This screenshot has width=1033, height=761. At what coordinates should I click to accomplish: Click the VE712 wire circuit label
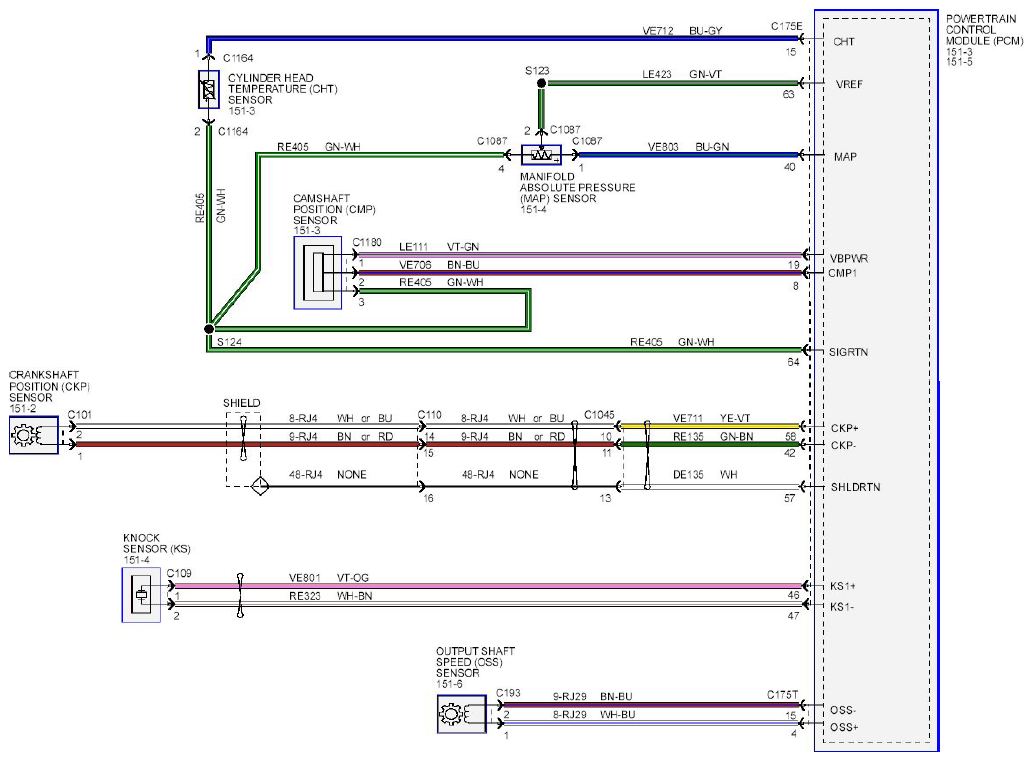(657, 31)
